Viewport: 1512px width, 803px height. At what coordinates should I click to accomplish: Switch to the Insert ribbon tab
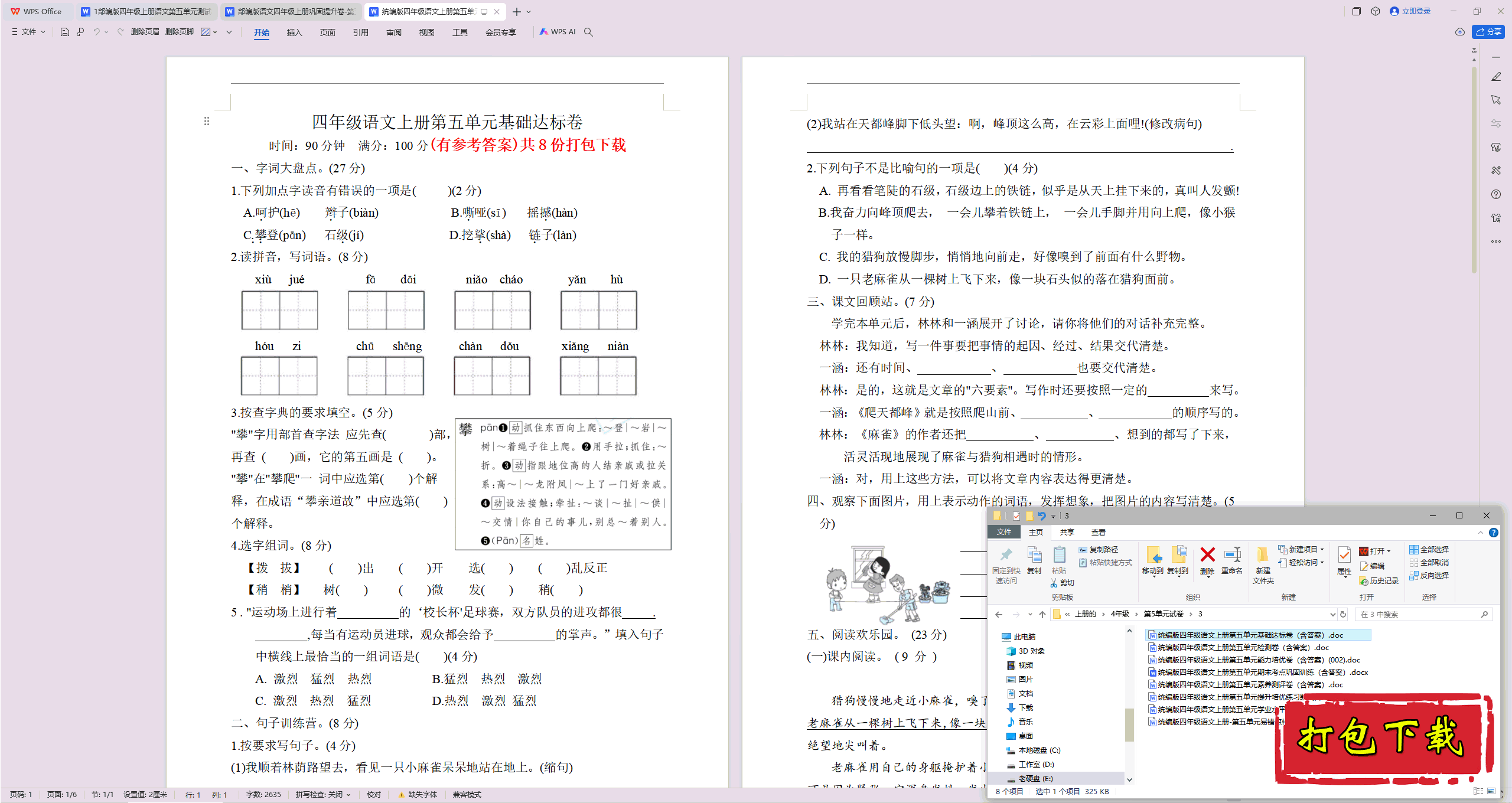click(294, 32)
